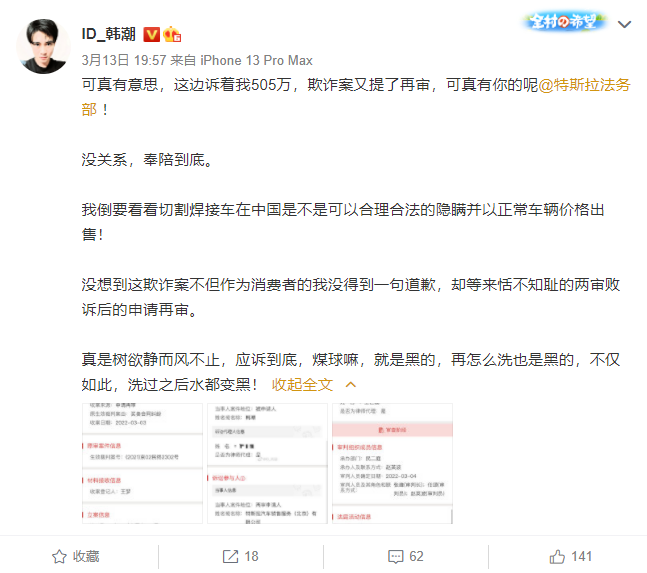Viewport: 647px width, 573px height.
Task: Click the 全村の希望 badge banner
Action: pyautogui.click(x=564, y=21)
